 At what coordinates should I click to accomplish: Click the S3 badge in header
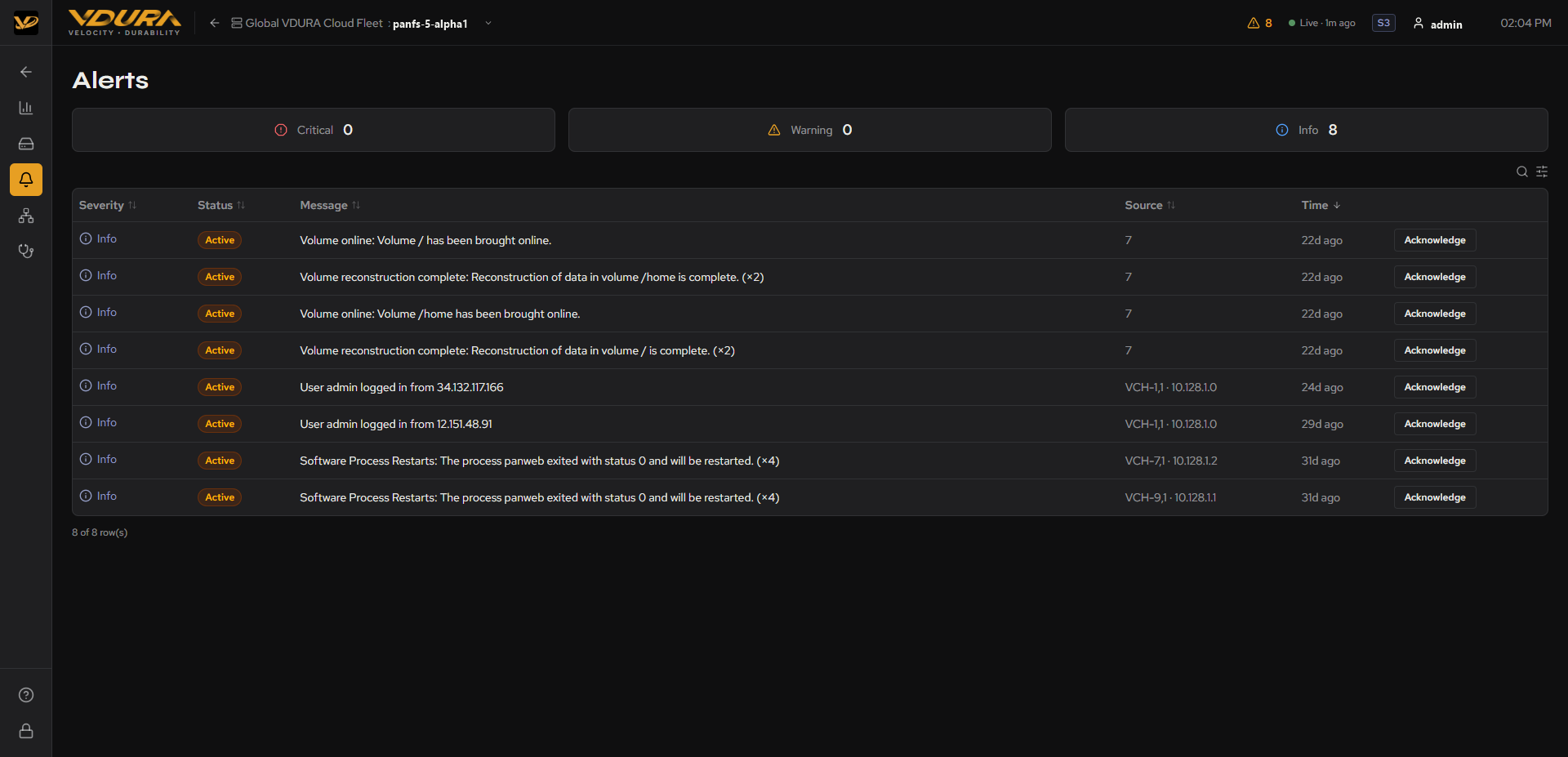(1383, 23)
